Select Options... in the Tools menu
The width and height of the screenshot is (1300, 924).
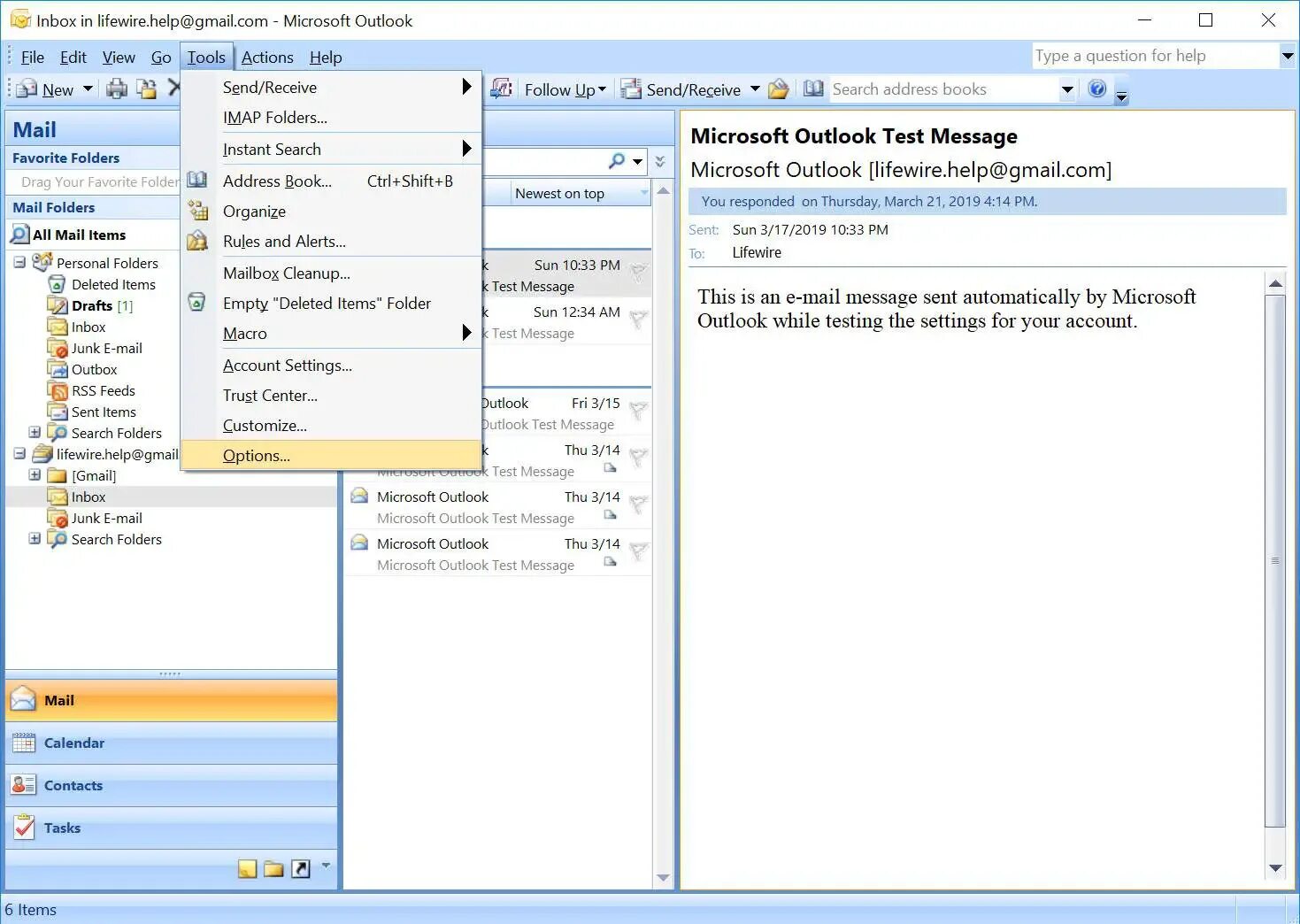tap(331, 455)
